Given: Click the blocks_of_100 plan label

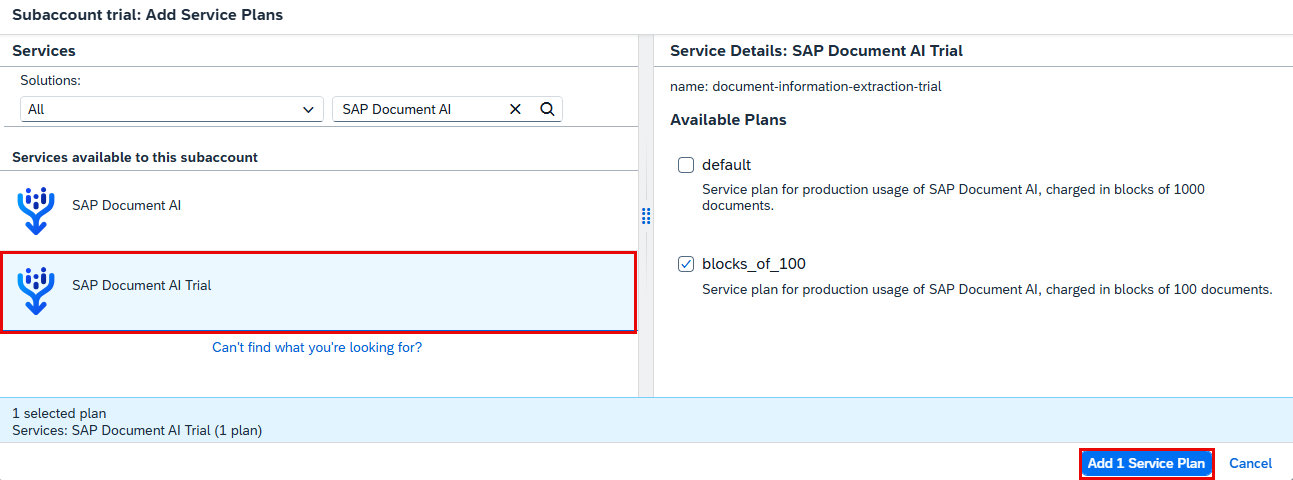Looking at the screenshot, I should point(754,264).
